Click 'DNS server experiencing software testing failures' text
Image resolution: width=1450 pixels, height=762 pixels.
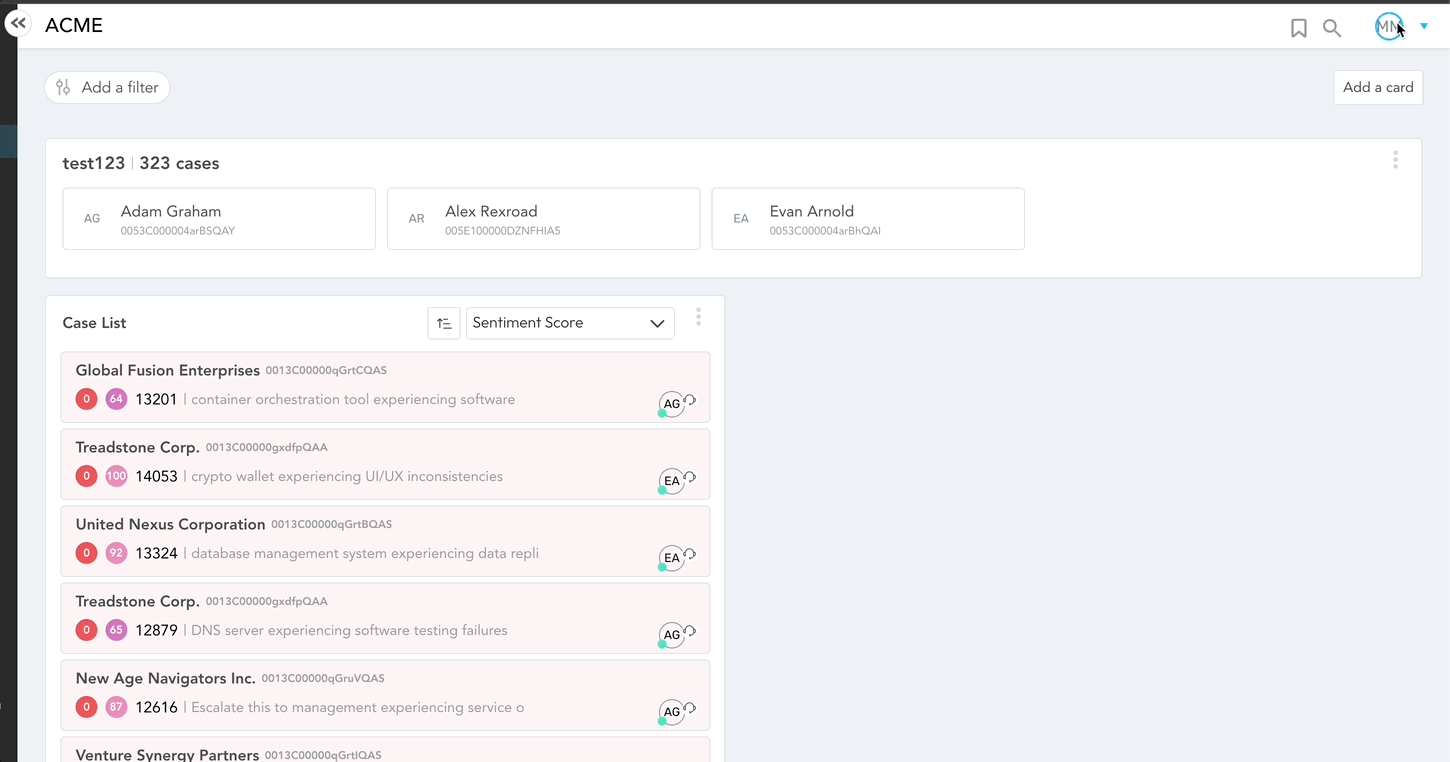click(349, 630)
